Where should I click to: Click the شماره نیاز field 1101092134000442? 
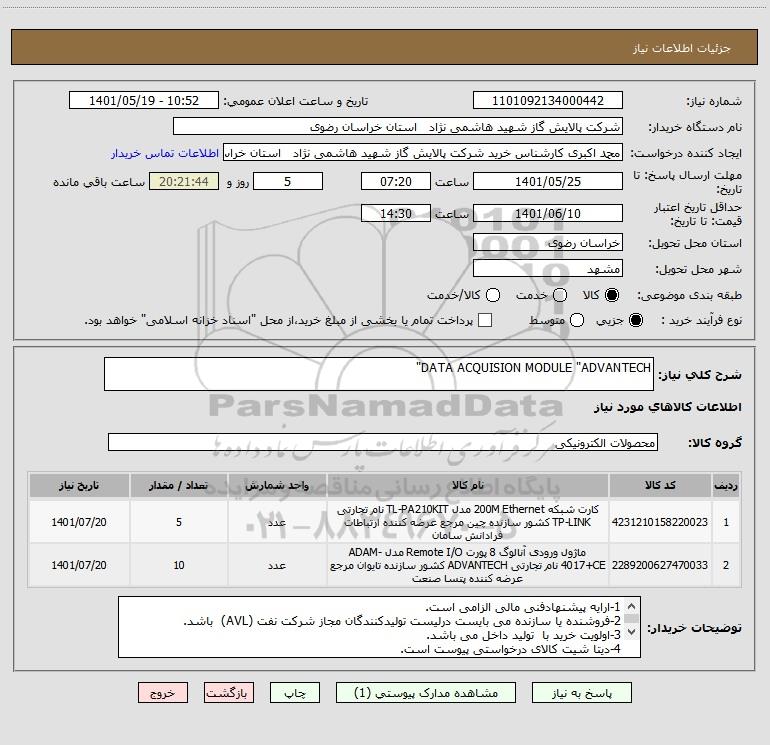tap(548, 101)
